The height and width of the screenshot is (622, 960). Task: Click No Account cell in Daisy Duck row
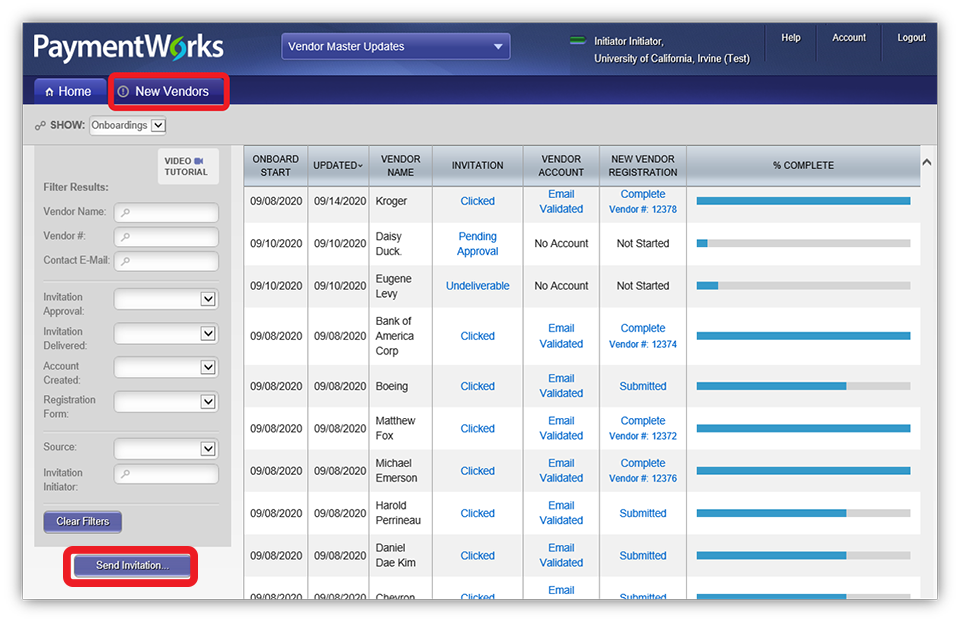pos(561,244)
